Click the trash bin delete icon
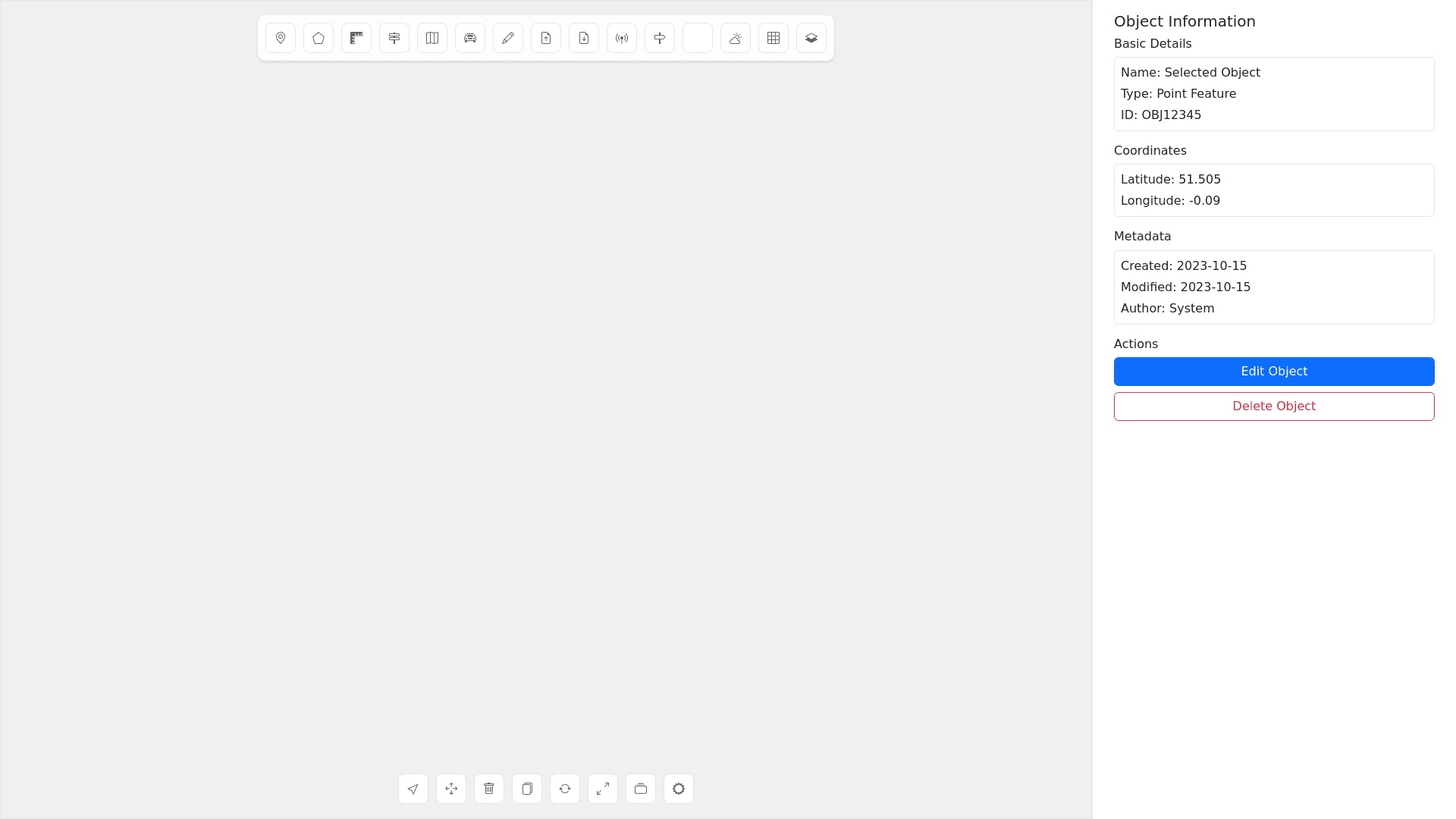This screenshot has height=819, width=1456. (489, 789)
